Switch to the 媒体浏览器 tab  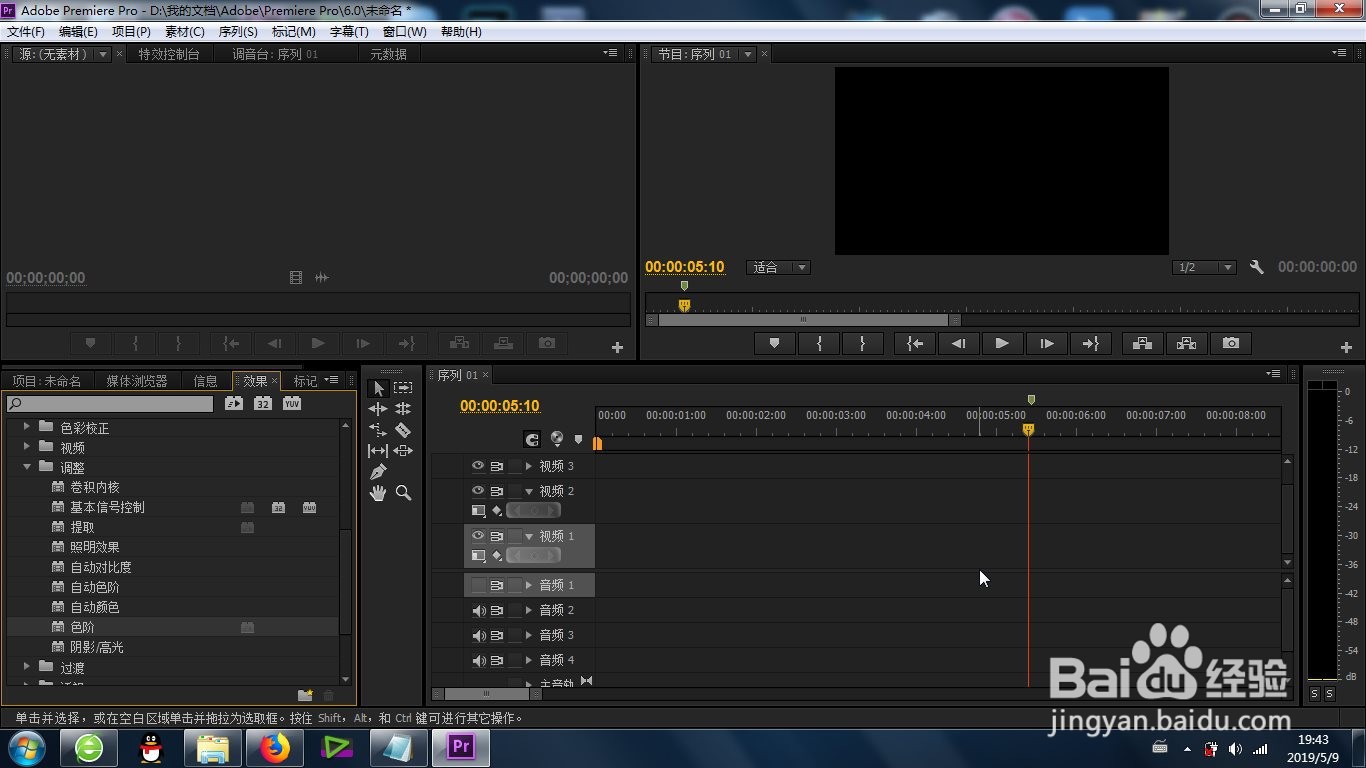point(137,381)
